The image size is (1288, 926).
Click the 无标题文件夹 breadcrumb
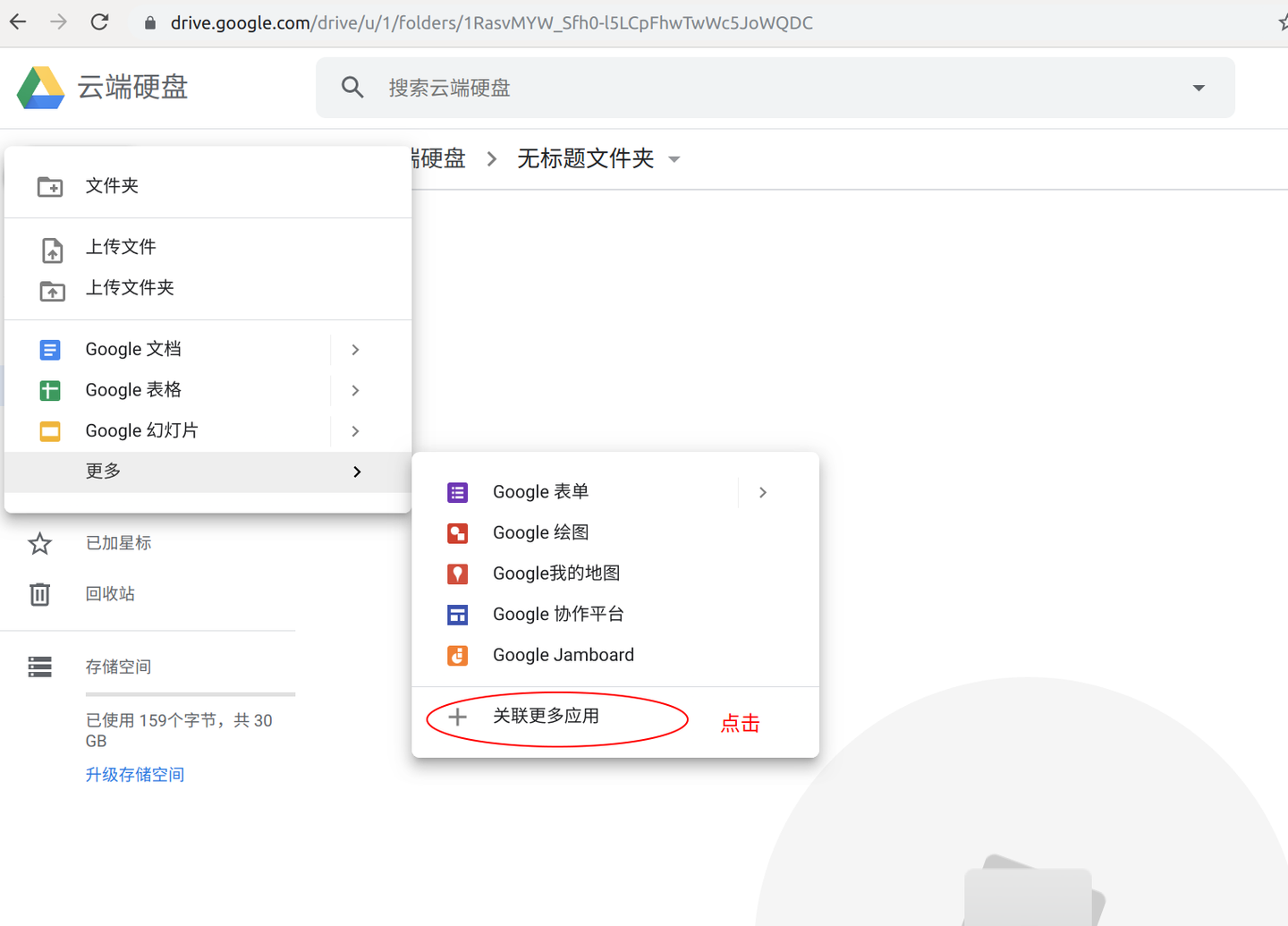[x=586, y=159]
